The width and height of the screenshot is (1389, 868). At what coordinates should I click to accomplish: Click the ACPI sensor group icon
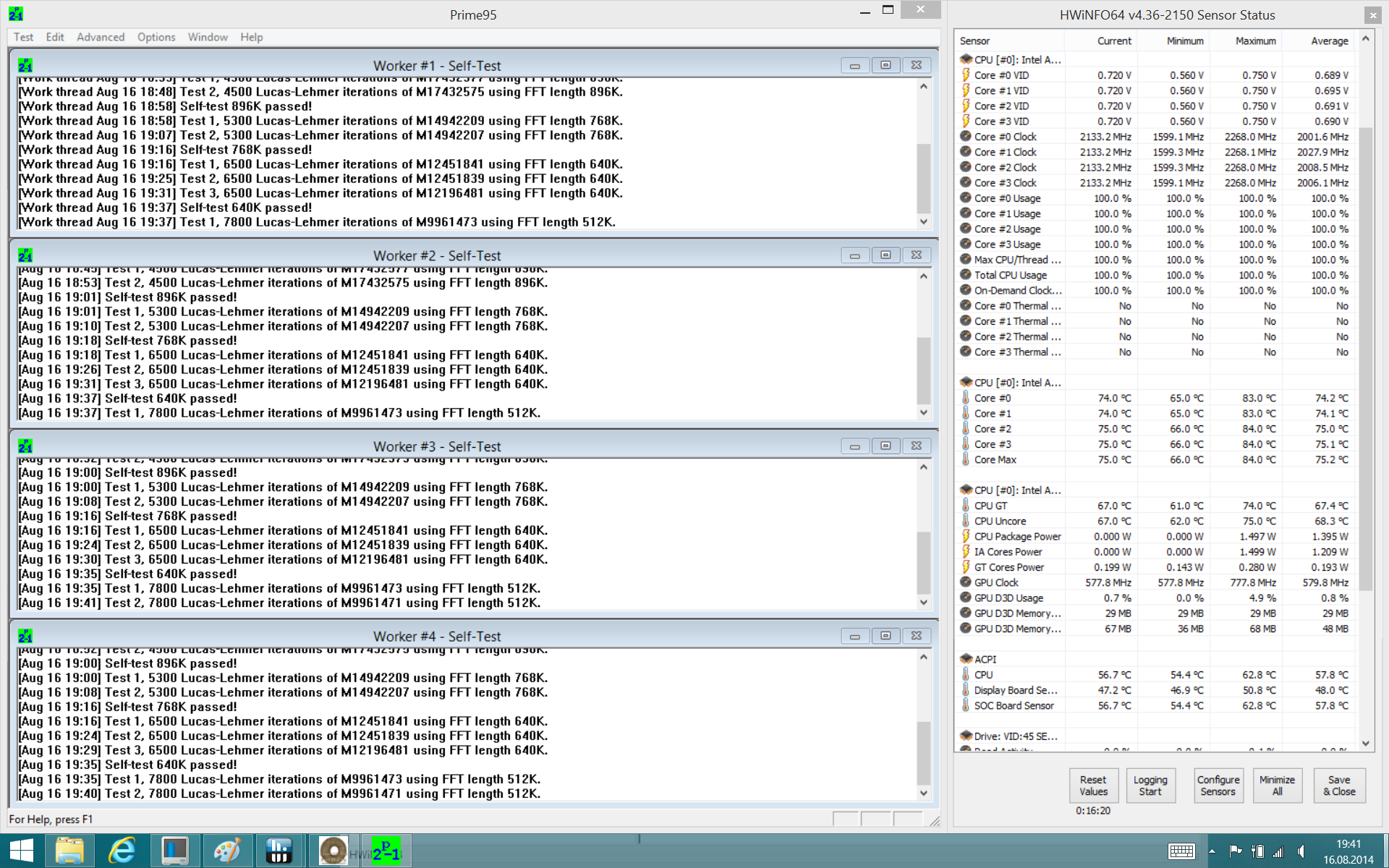[966, 659]
